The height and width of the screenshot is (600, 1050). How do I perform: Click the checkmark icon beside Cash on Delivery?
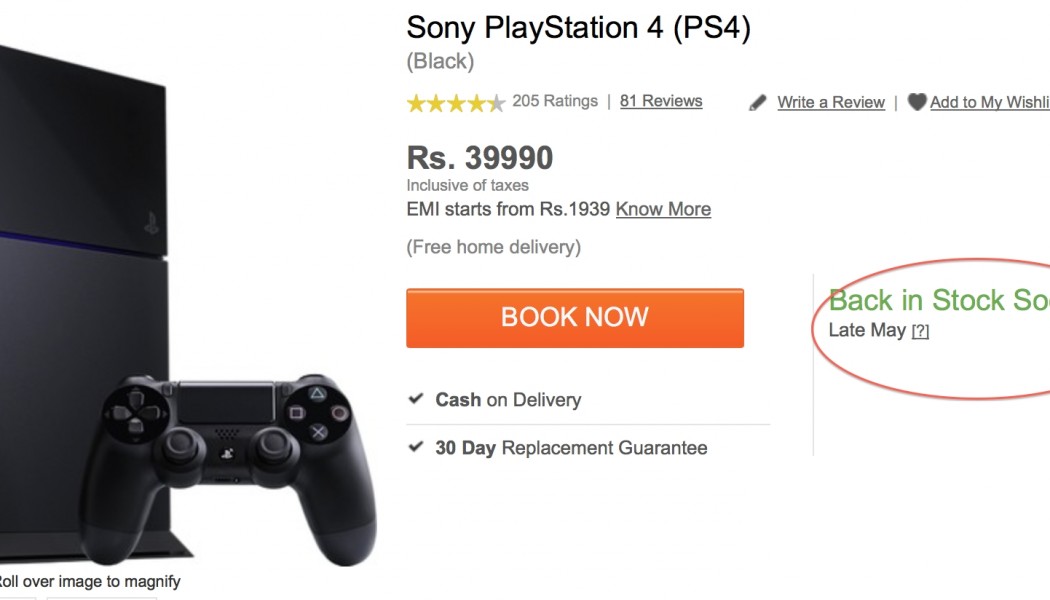coord(416,399)
